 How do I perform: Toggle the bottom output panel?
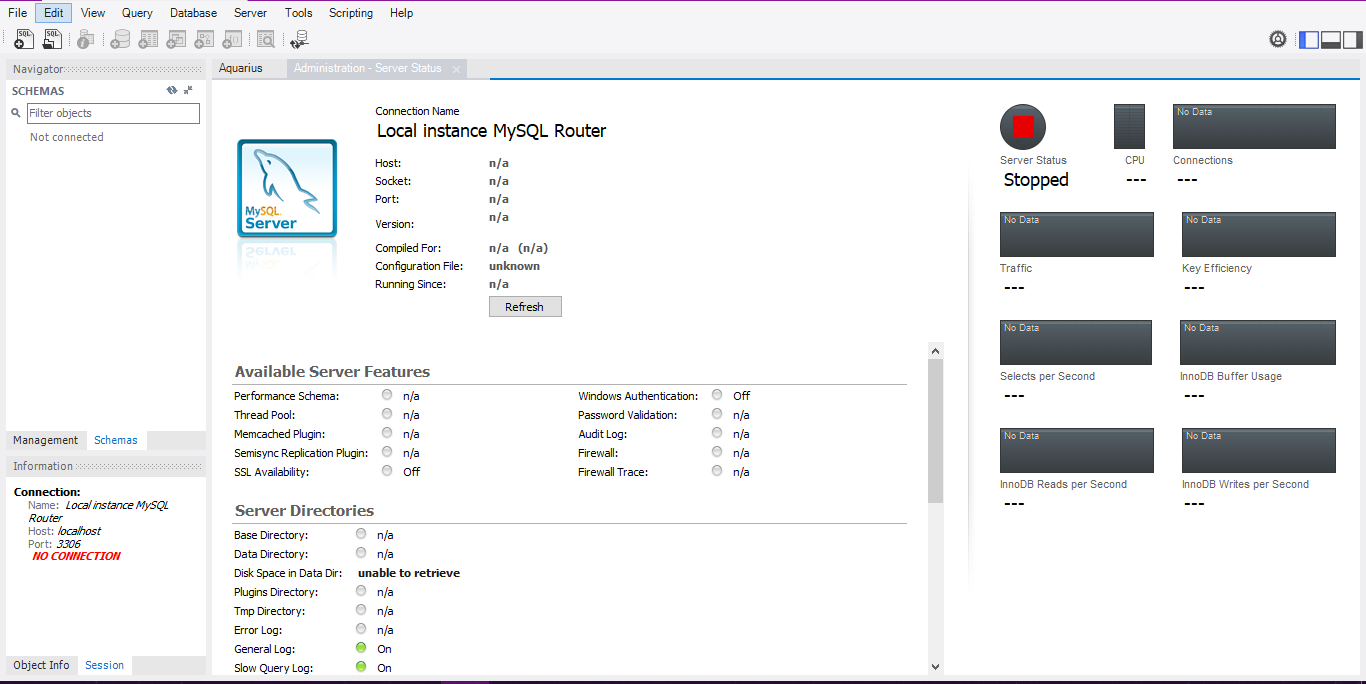1331,40
